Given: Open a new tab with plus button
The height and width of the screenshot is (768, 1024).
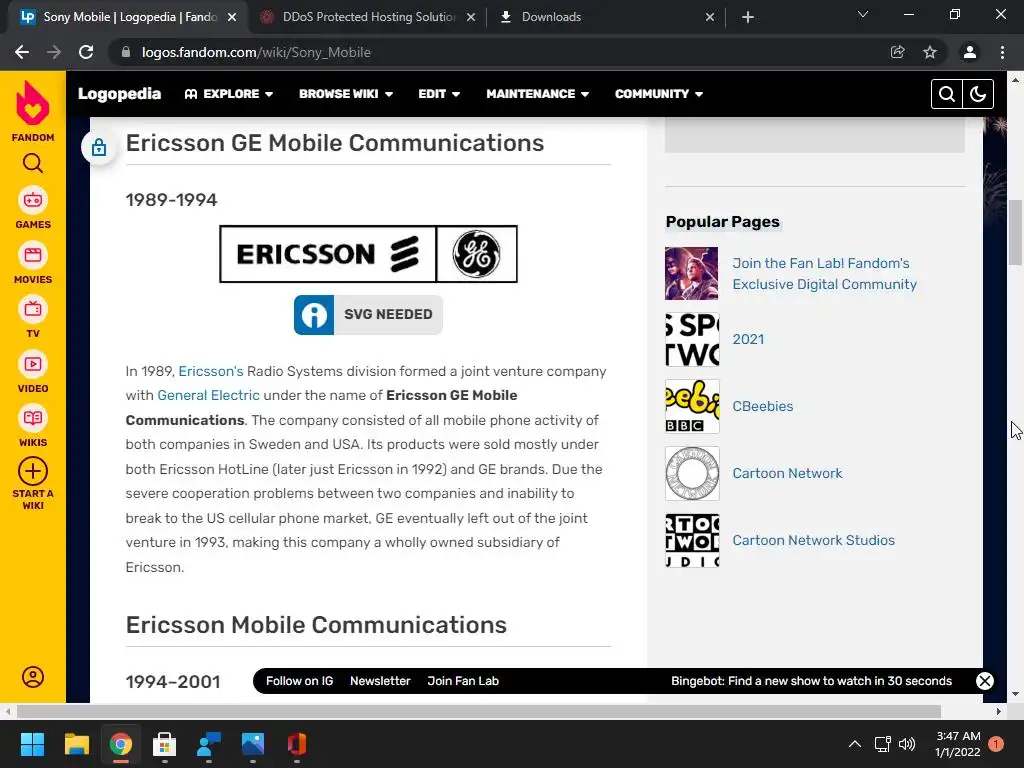Looking at the screenshot, I should click(x=748, y=17).
